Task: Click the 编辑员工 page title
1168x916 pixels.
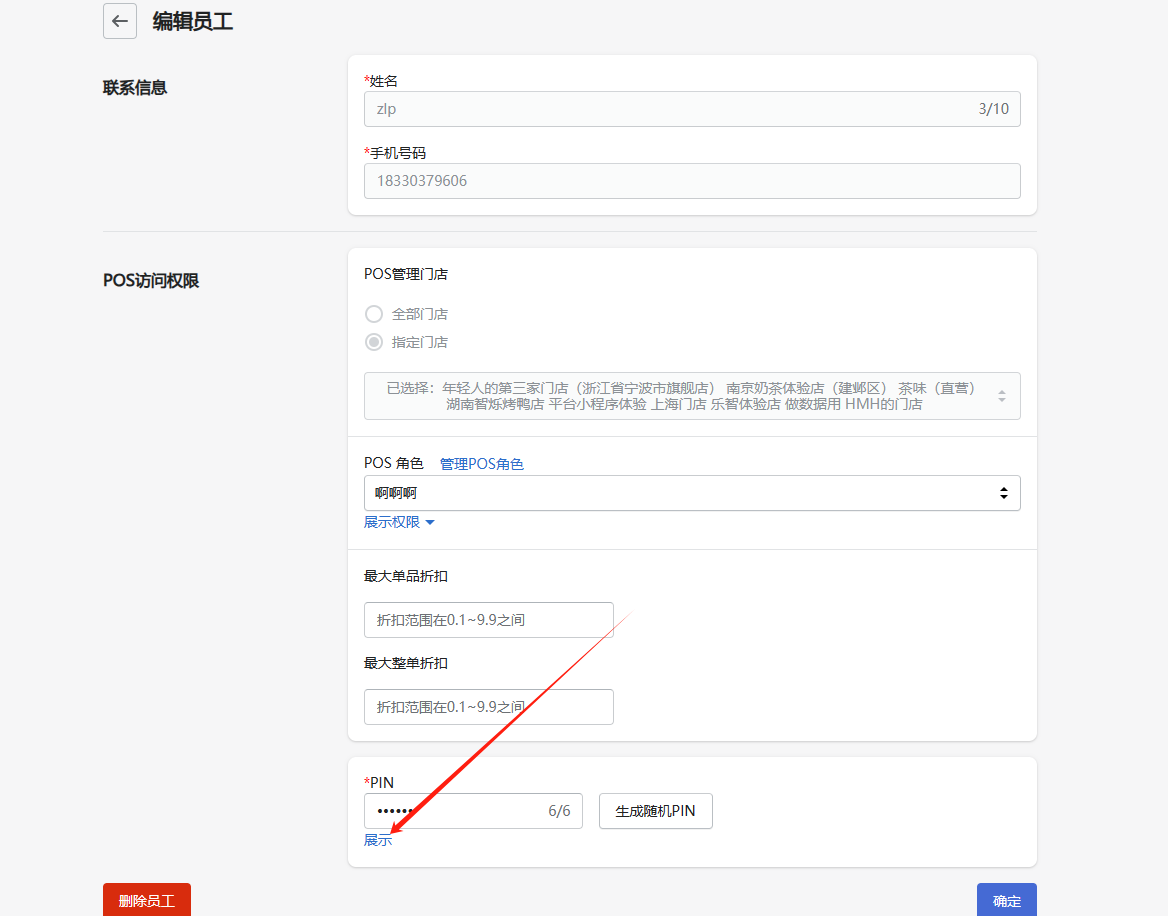Action: pyautogui.click(x=193, y=21)
